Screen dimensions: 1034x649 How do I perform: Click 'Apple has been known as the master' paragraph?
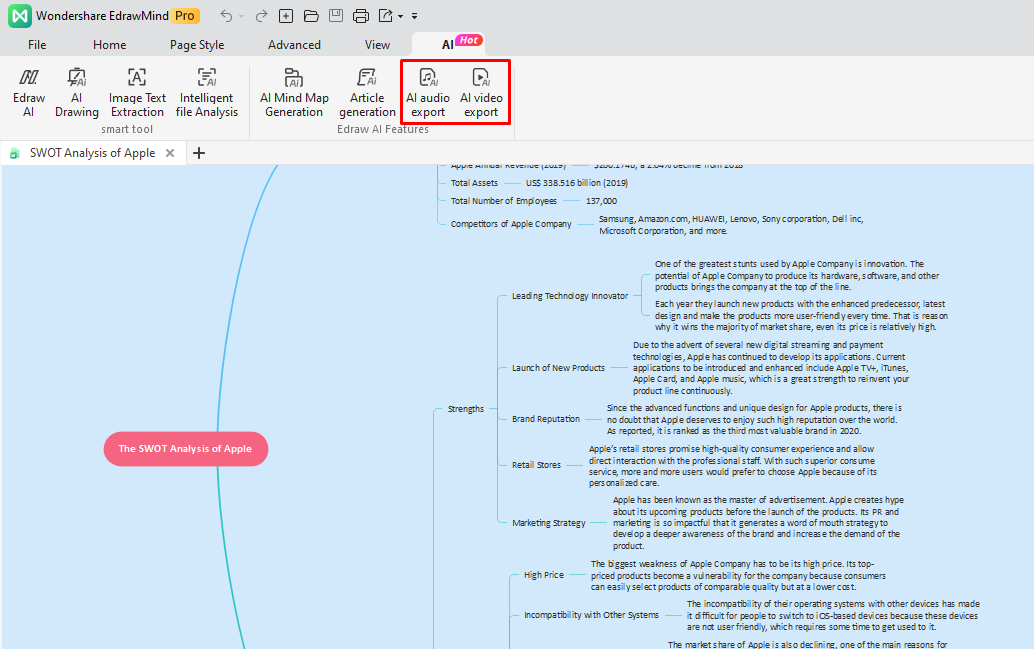tap(758, 523)
